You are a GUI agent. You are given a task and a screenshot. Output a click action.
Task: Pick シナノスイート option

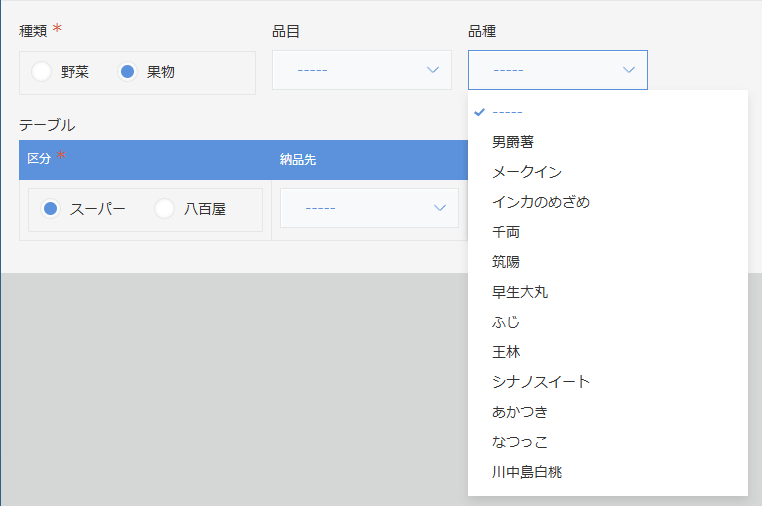(x=540, y=382)
